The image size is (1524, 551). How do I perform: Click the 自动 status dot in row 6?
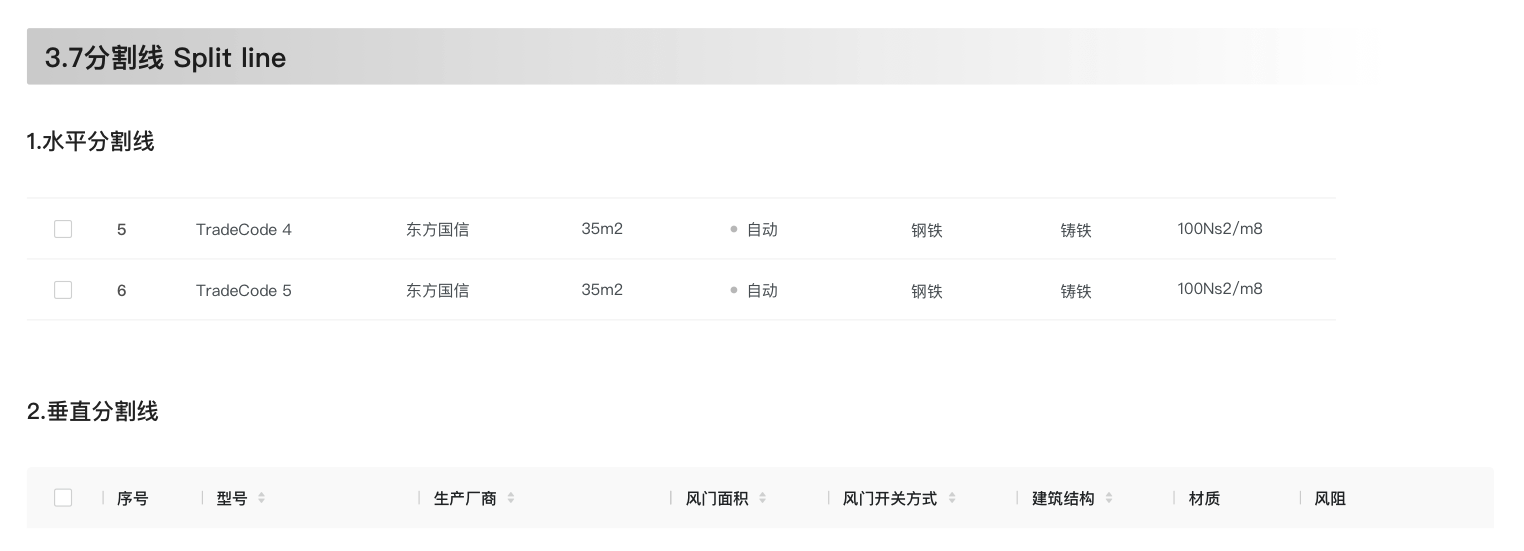point(734,290)
